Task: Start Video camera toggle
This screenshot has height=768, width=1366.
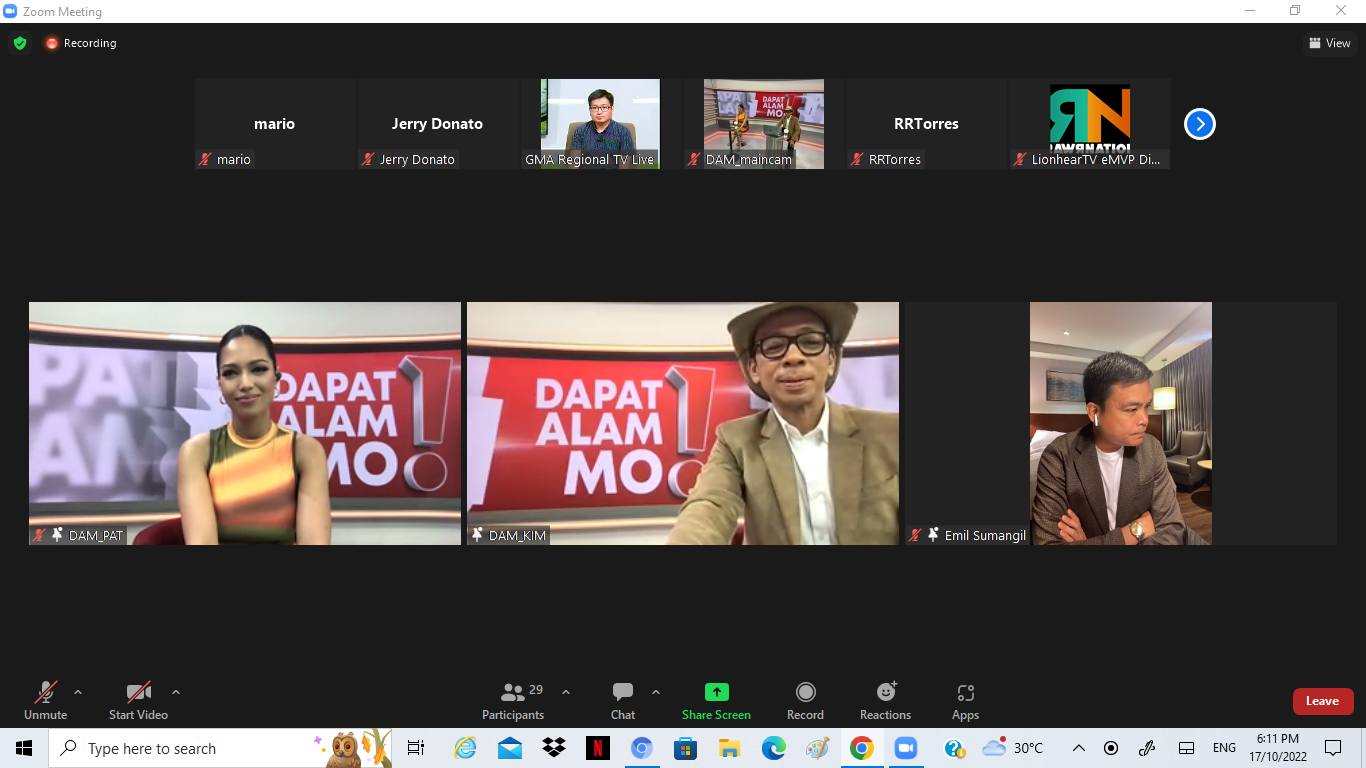Action: click(138, 700)
